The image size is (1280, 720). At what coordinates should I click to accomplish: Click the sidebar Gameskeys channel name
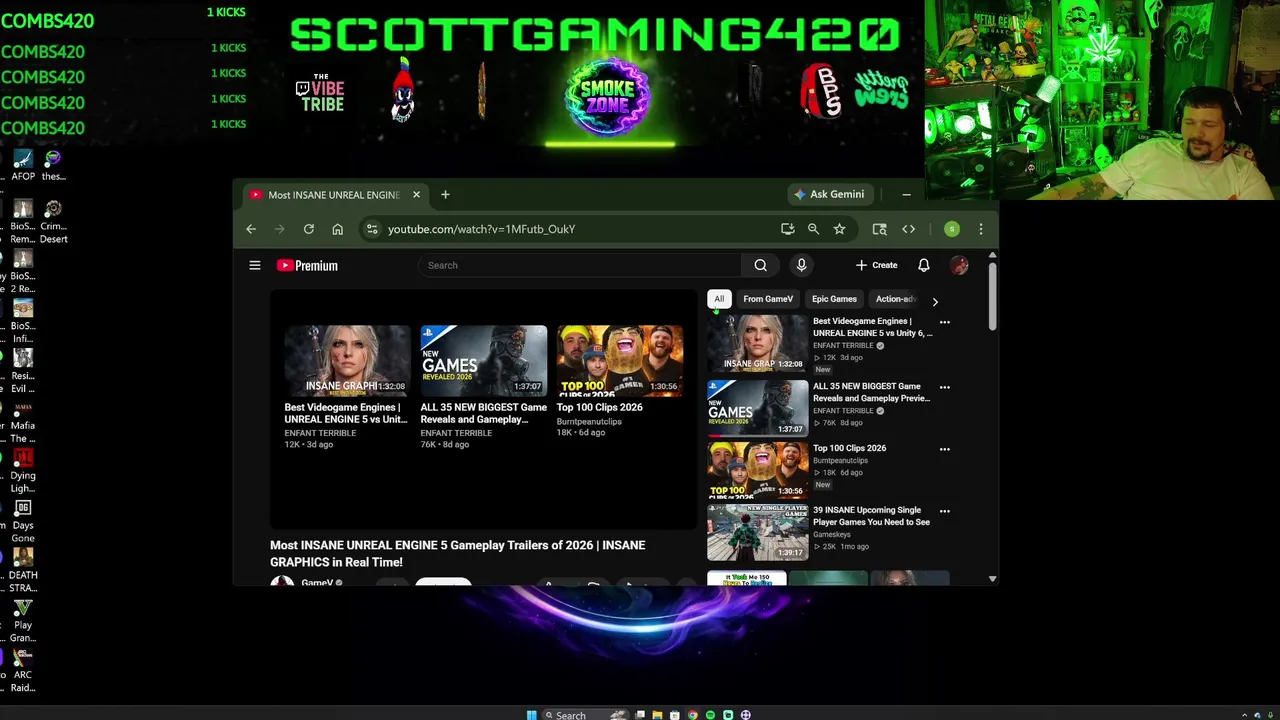click(x=832, y=535)
